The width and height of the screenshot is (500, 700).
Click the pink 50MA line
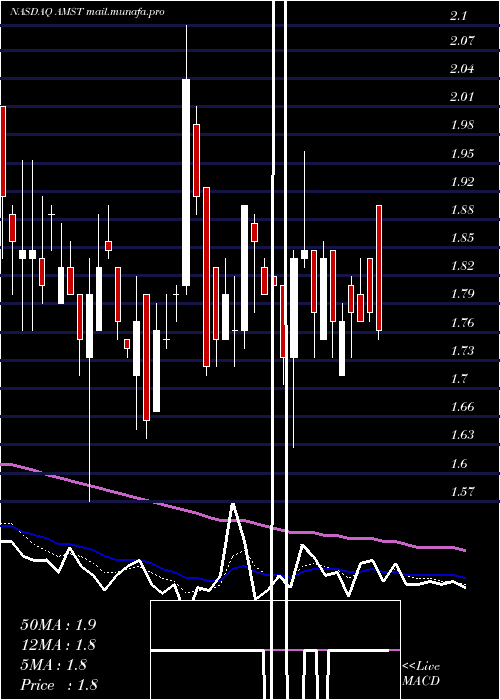click(x=232, y=521)
